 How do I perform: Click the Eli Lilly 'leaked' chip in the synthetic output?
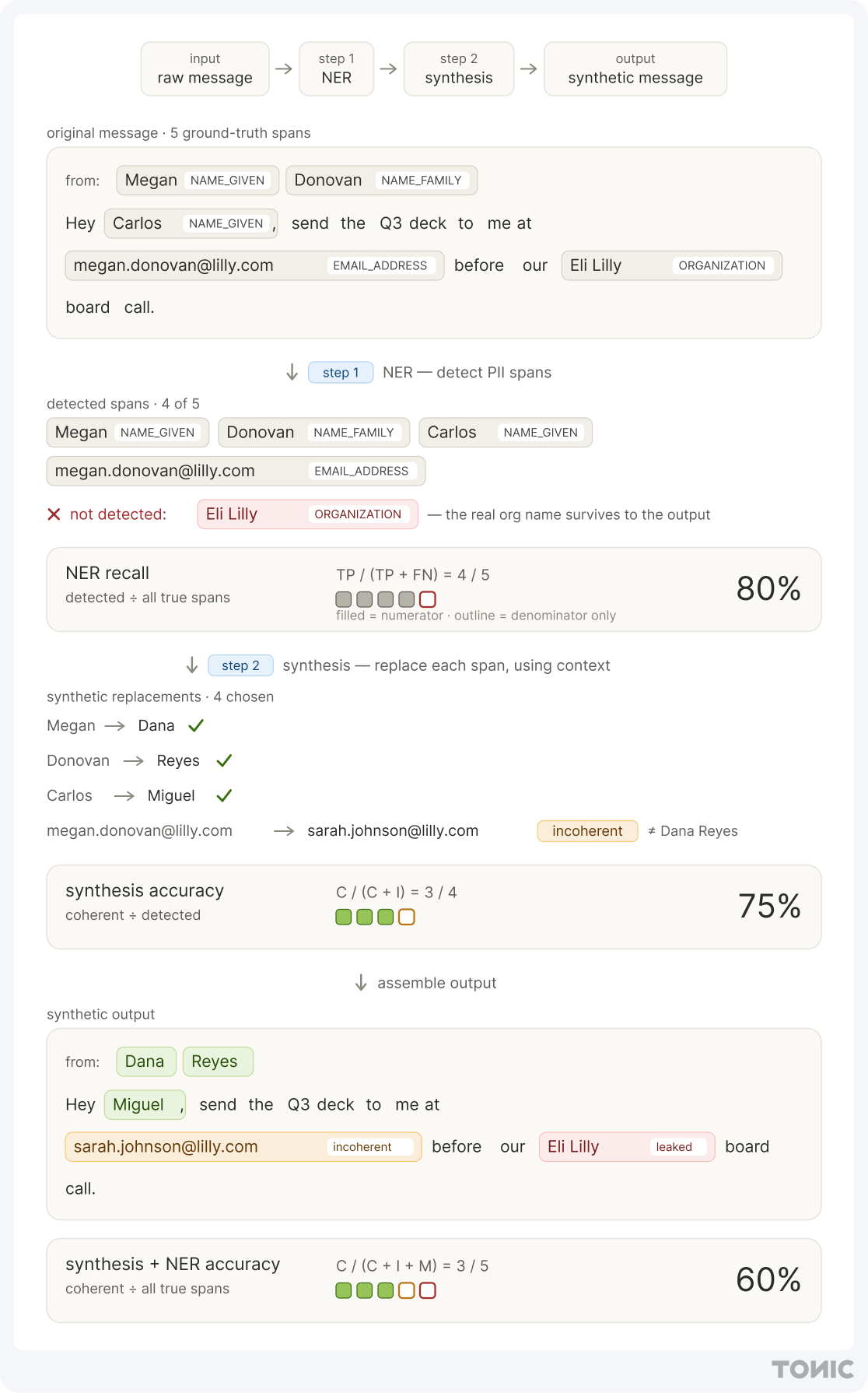(x=626, y=1147)
